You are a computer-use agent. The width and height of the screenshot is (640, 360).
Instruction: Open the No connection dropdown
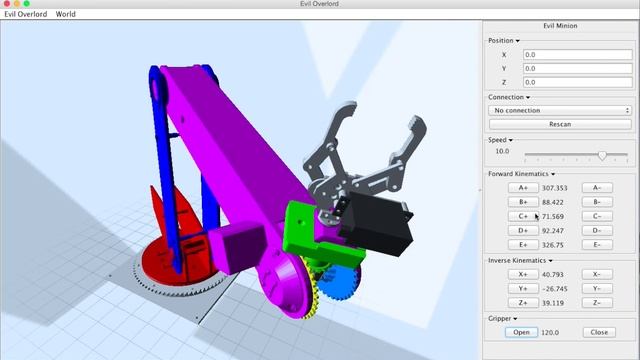560,110
